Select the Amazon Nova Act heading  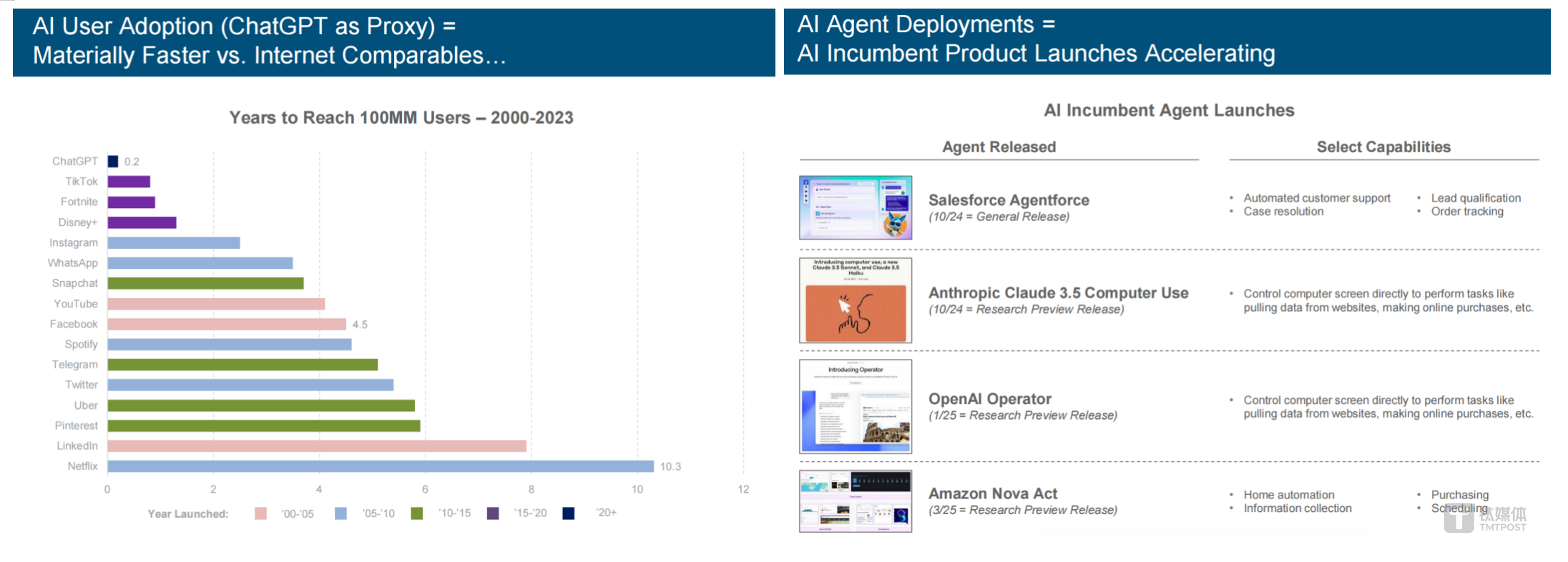pos(993,493)
